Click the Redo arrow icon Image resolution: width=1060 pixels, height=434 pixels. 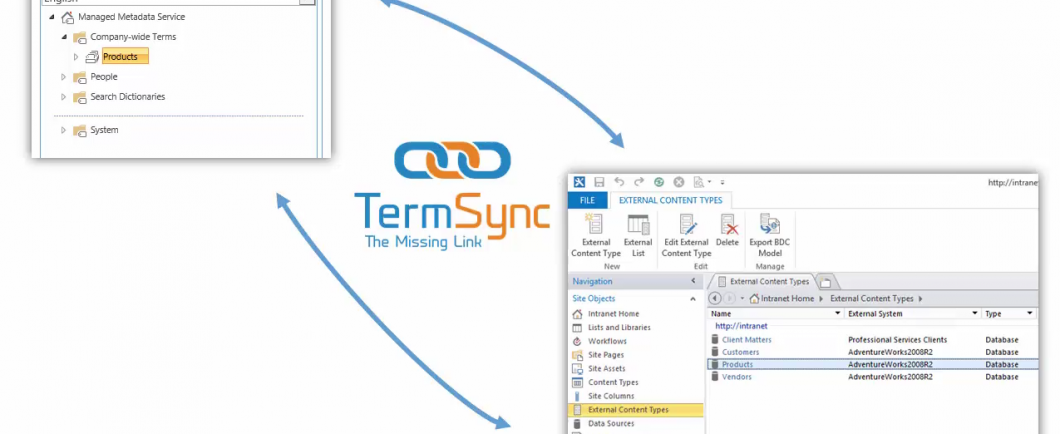click(639, 182)
